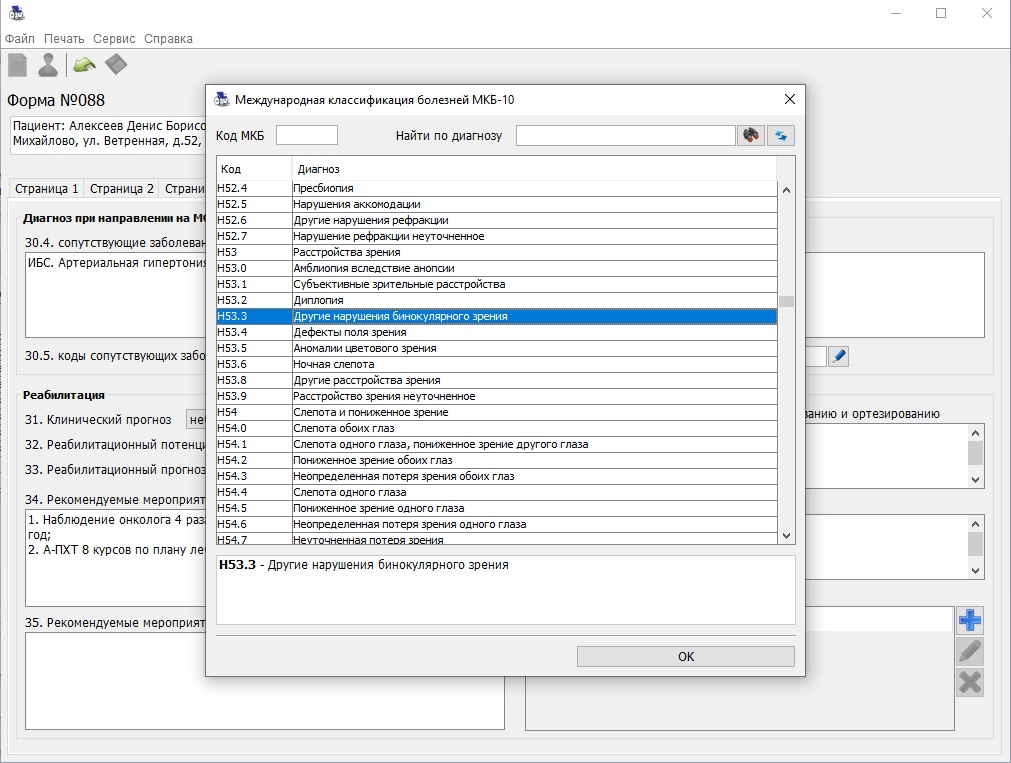
Task: Switch to the Страница 2 tab
Action: pos(122,188)
